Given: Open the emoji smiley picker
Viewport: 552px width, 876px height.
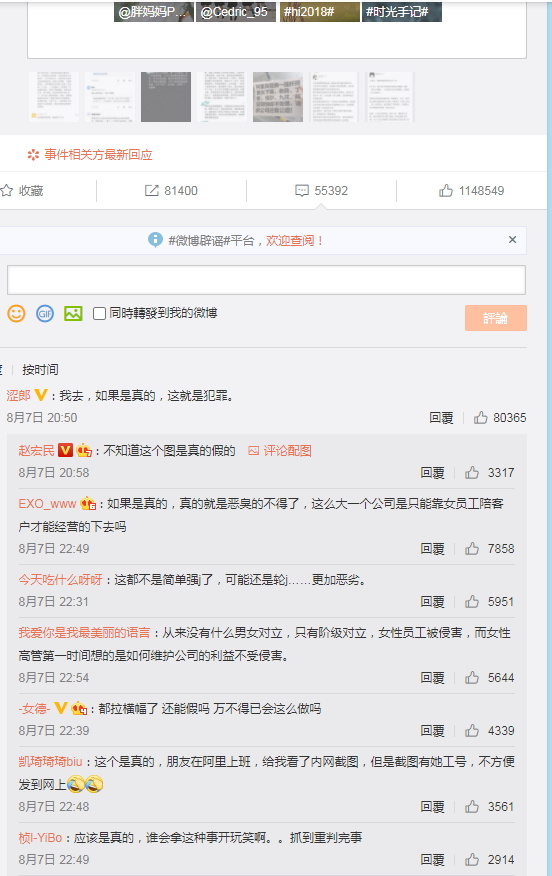Looking at the screenshot, I should tap(16, 313).
